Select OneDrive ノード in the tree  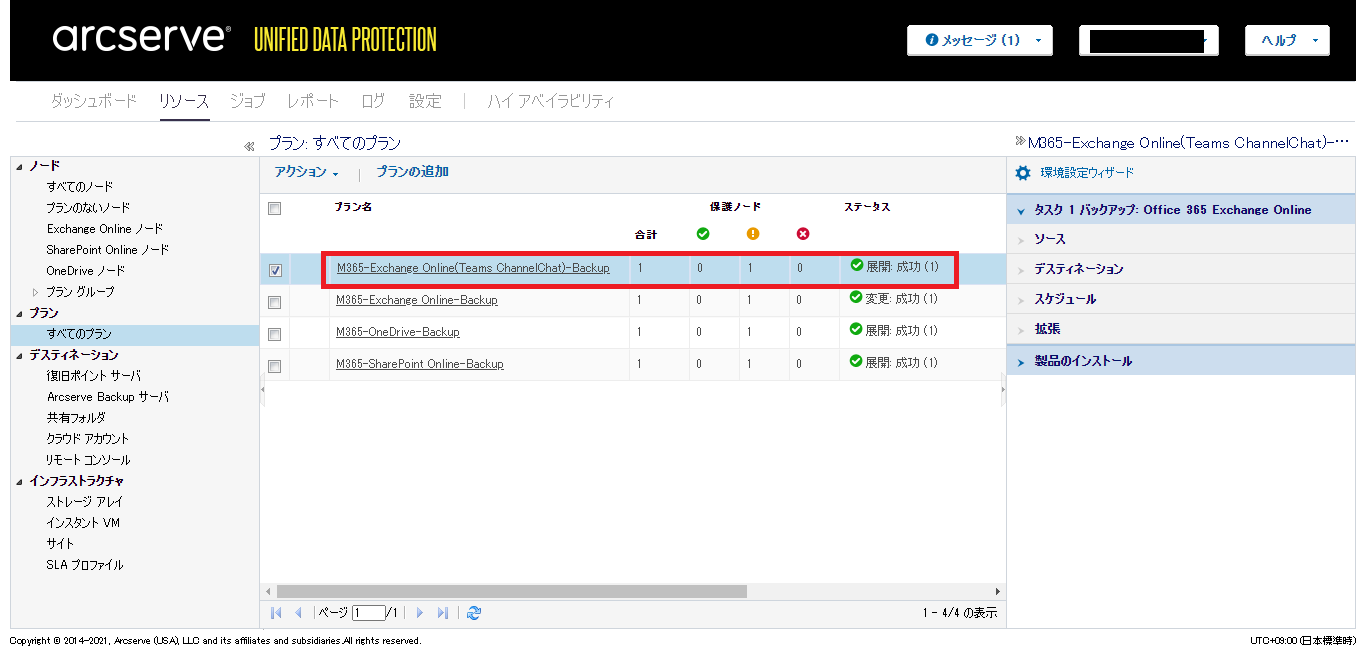click(x=86, y=271)
